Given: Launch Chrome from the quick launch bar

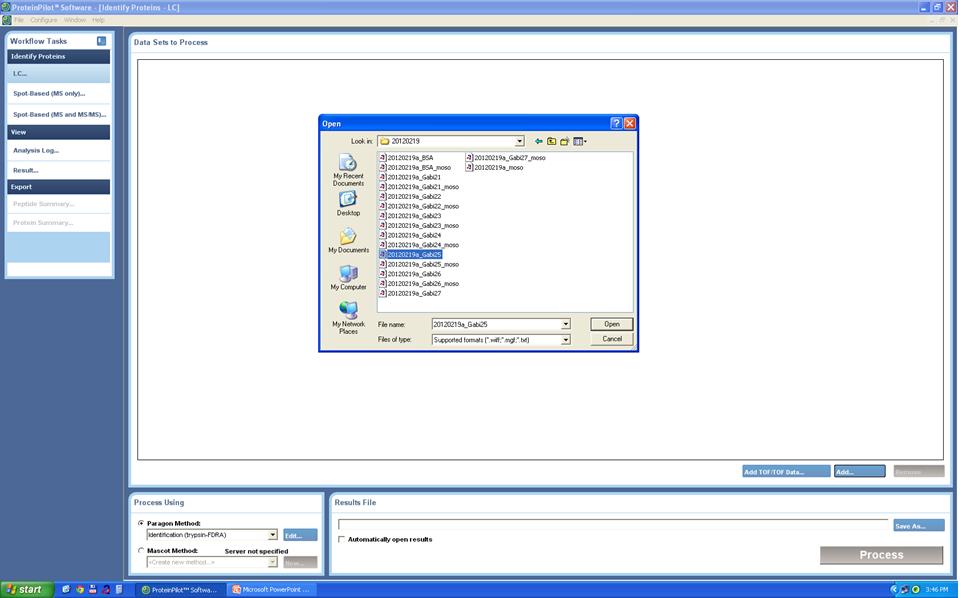Looking at the screenshot, I should [x=80, y=589].
